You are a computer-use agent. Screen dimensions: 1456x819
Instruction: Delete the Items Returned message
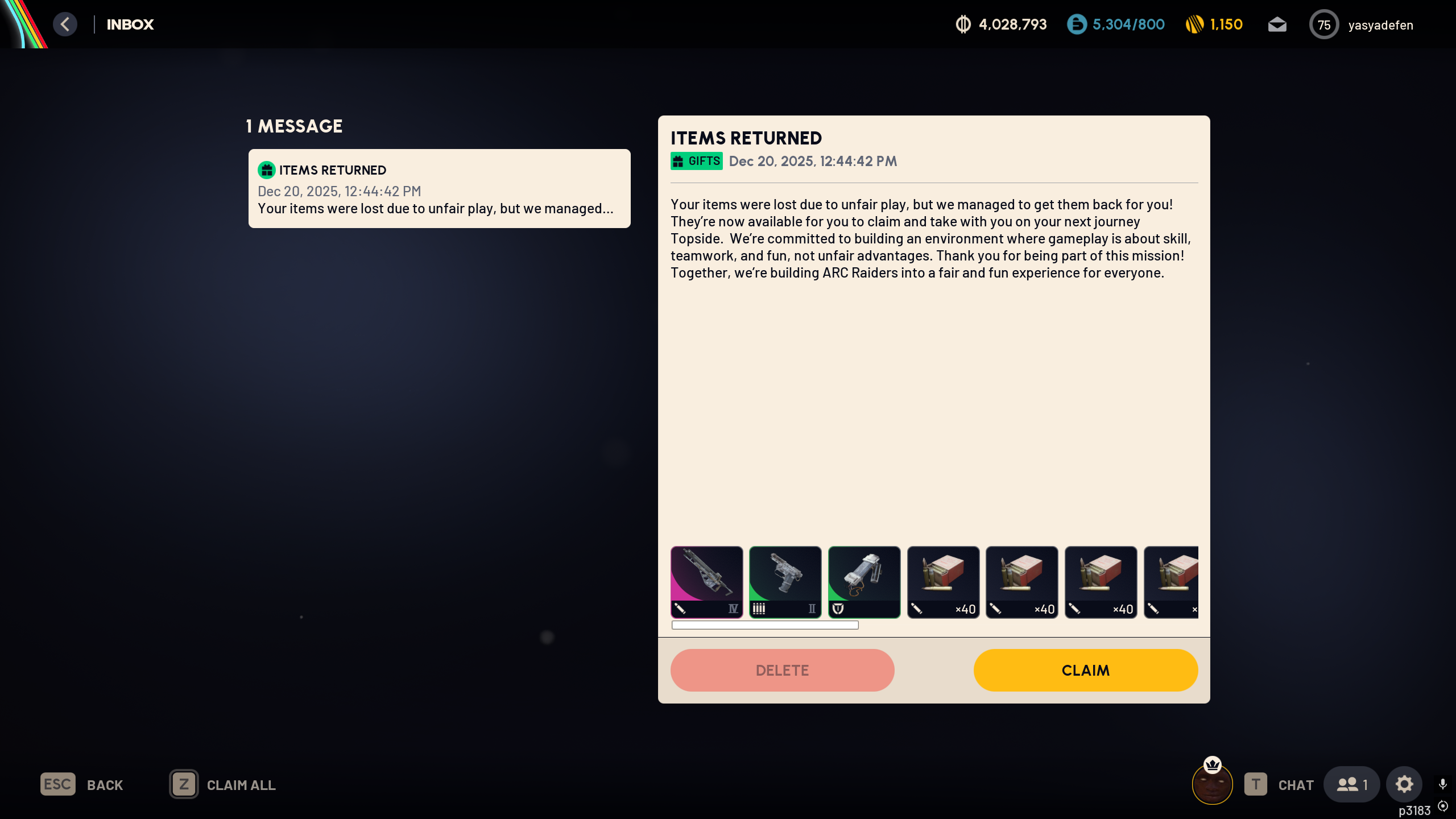click(x=782, y=670)
